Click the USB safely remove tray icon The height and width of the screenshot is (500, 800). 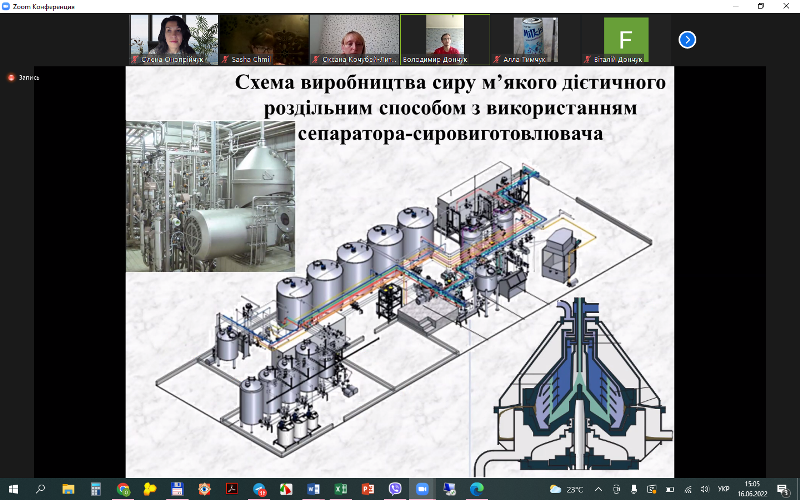(x=634, y=489)
